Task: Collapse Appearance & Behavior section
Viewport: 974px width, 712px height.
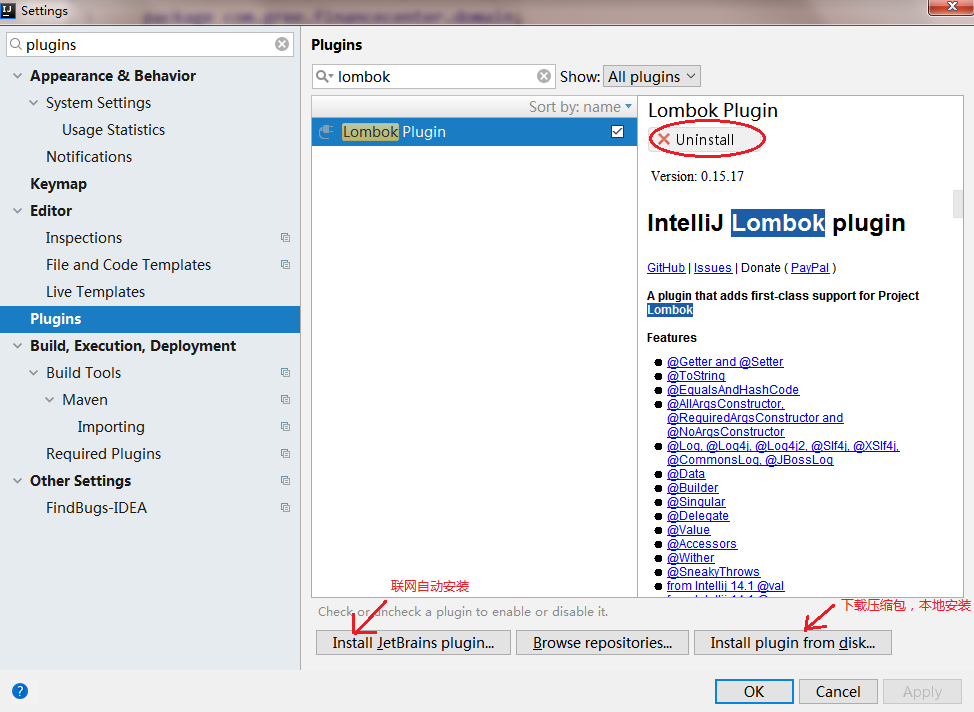Action: (x=17, y=76)
